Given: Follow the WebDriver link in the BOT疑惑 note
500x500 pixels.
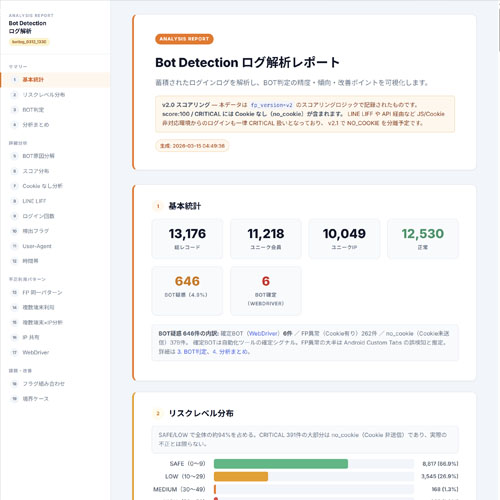Looking at the screenshot, I should 263,333.
